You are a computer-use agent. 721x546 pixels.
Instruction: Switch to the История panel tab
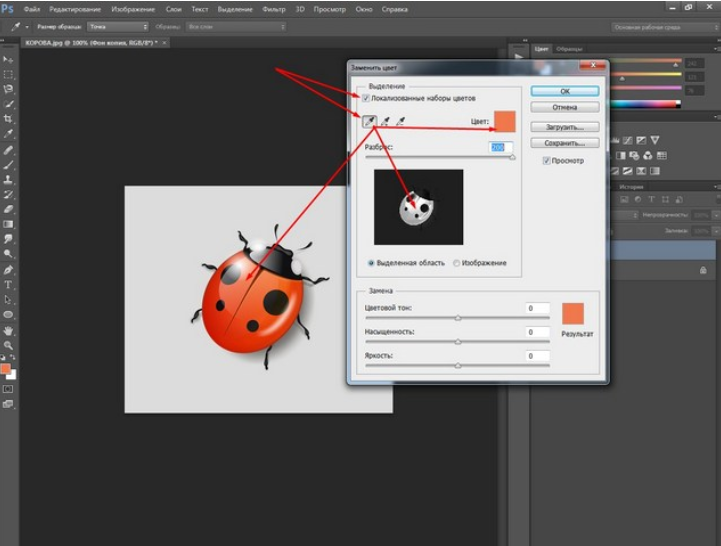pyautogui.click(x=631, y=187)
